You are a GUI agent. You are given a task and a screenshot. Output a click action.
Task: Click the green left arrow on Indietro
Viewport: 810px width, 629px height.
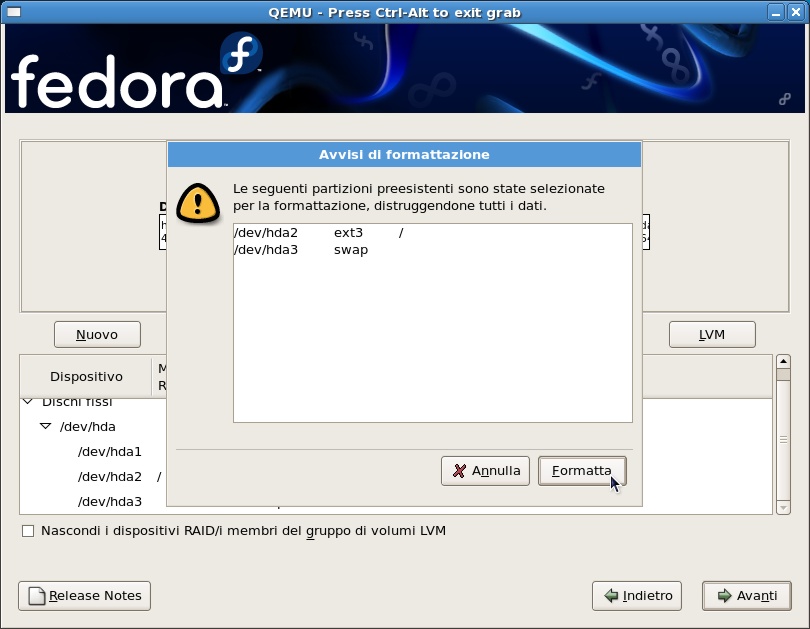pos(612,596)
